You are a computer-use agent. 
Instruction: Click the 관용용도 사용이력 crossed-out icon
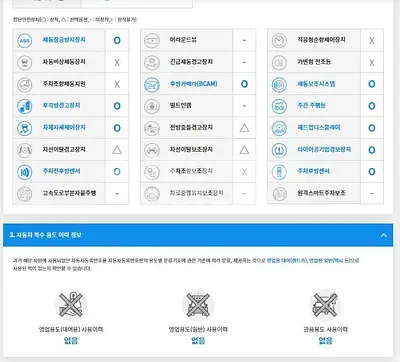[x=325, y=304]
